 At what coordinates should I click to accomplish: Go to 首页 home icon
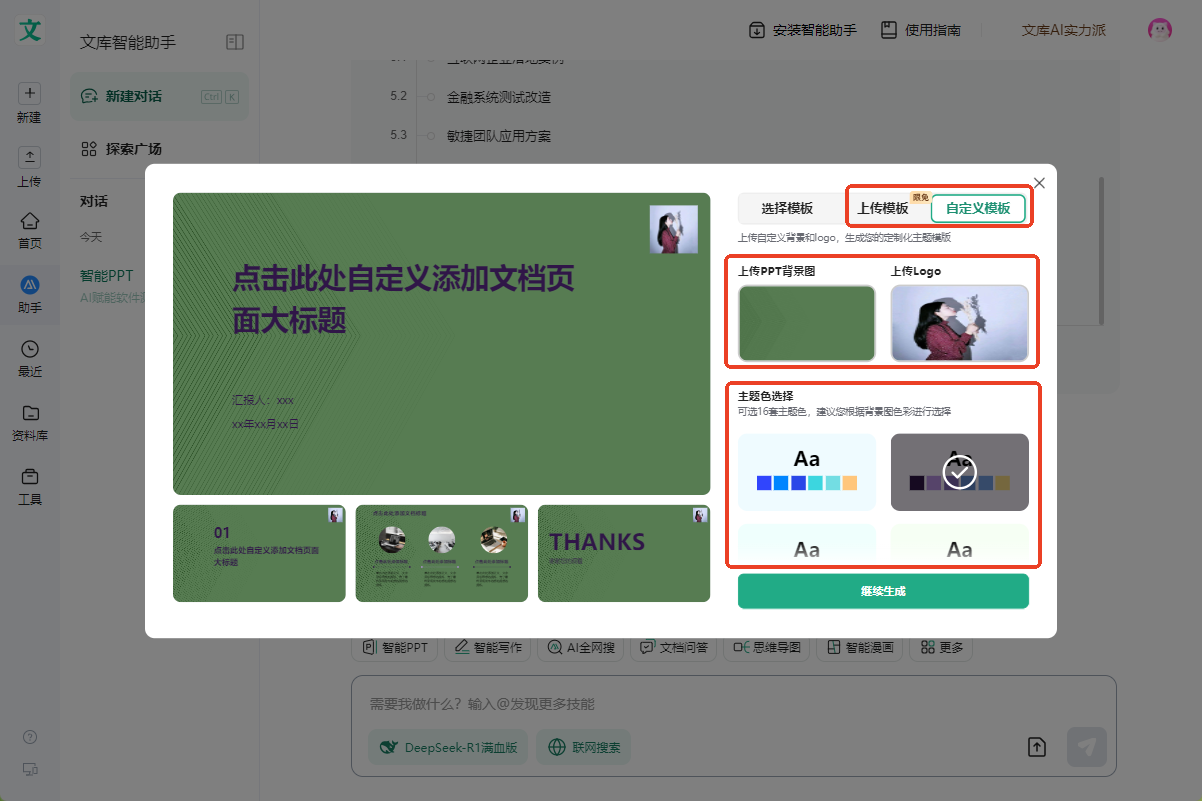[30, 220]
